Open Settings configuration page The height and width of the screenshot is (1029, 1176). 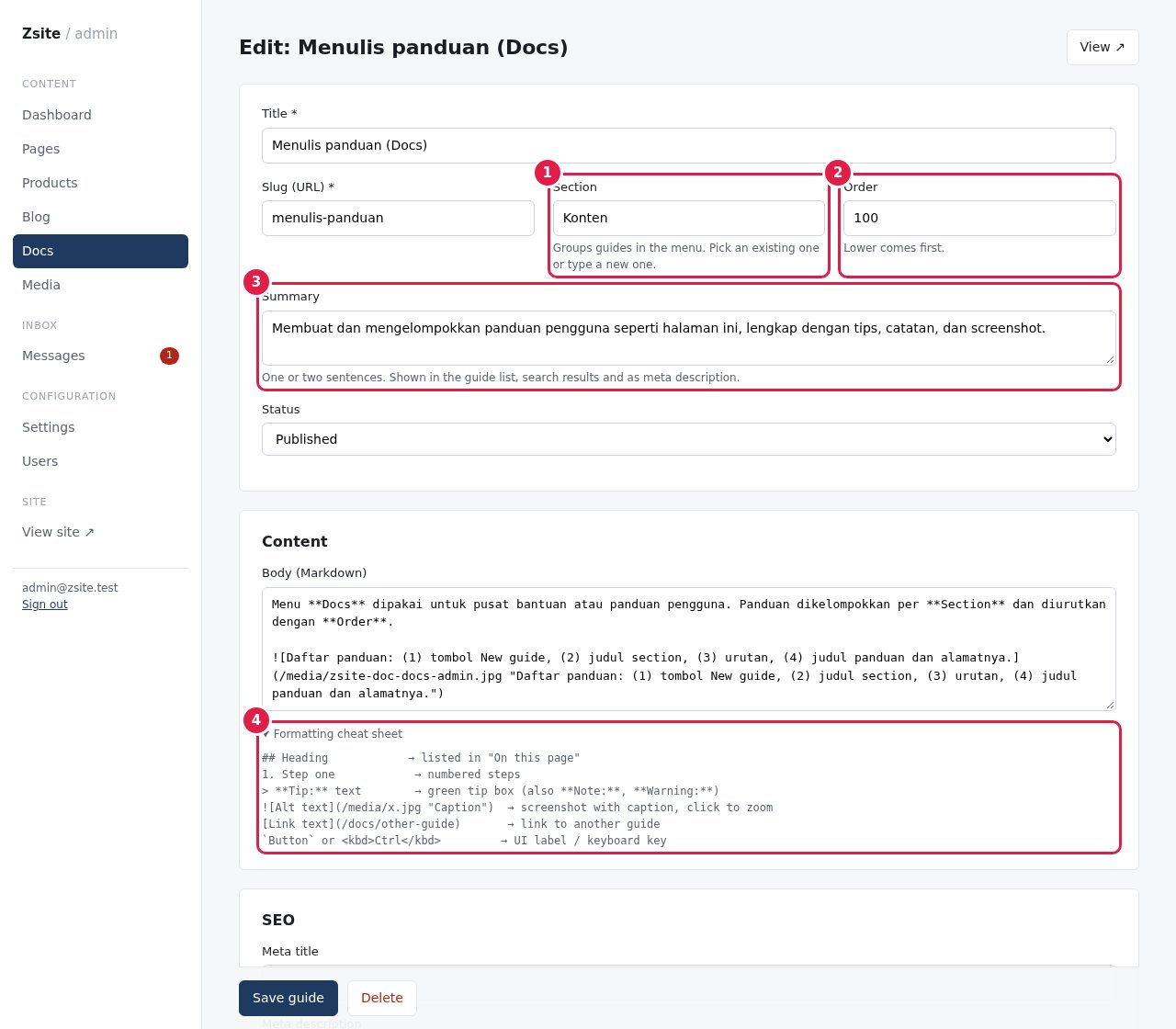point(100,427)
